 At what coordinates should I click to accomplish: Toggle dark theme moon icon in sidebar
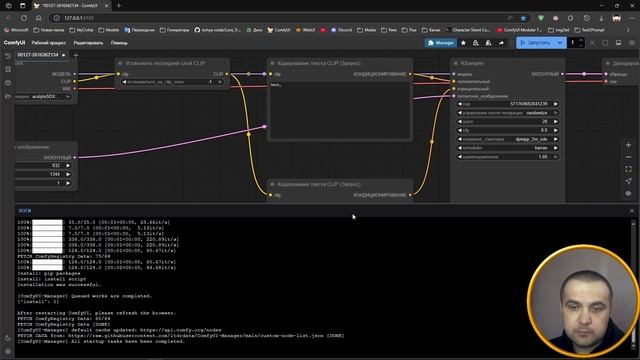click(x=8, y=338)
